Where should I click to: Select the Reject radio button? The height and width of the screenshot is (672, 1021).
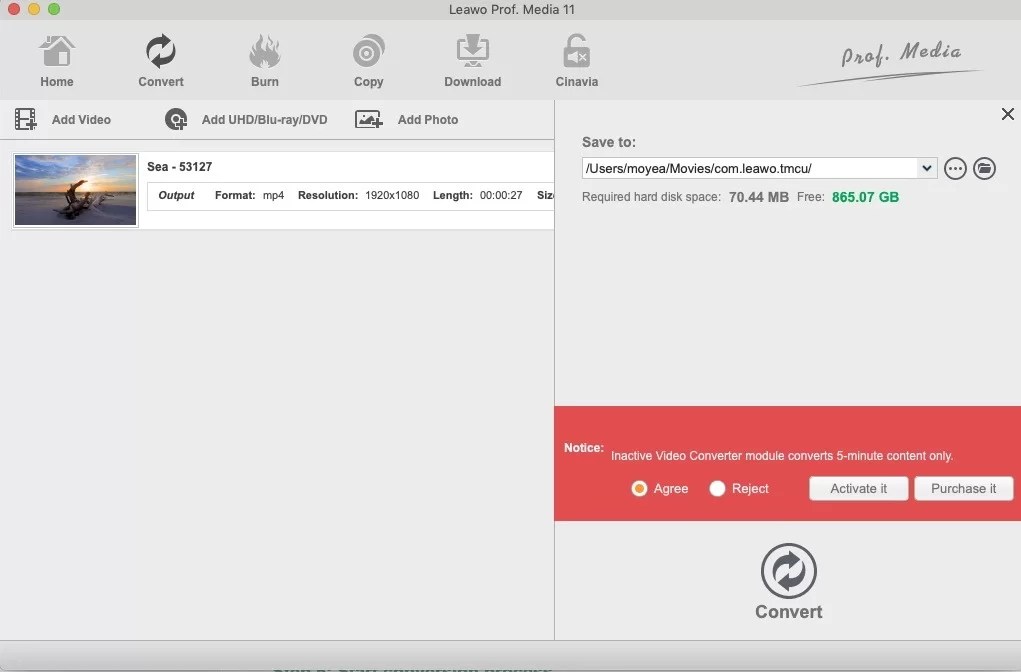pos(715,488)
